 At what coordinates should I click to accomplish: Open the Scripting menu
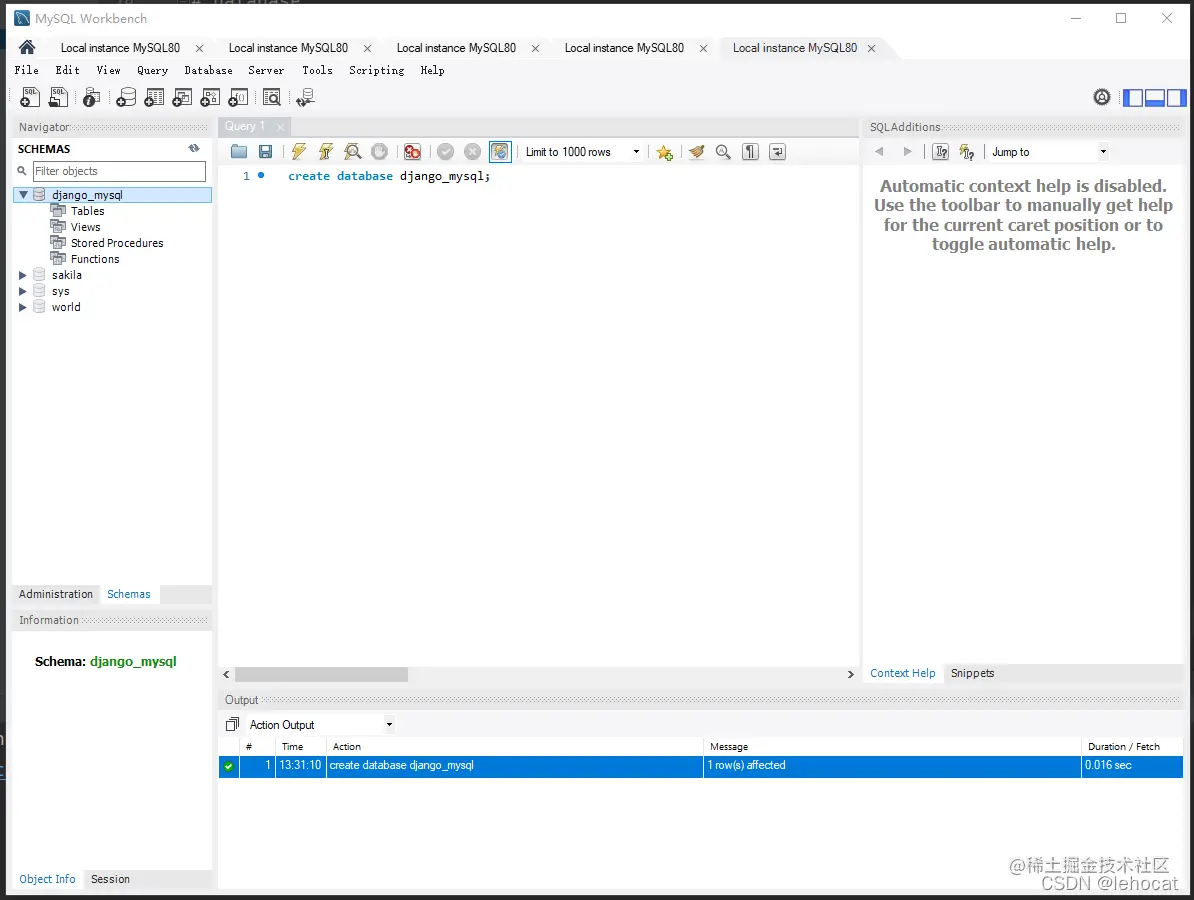pos(377,70)
